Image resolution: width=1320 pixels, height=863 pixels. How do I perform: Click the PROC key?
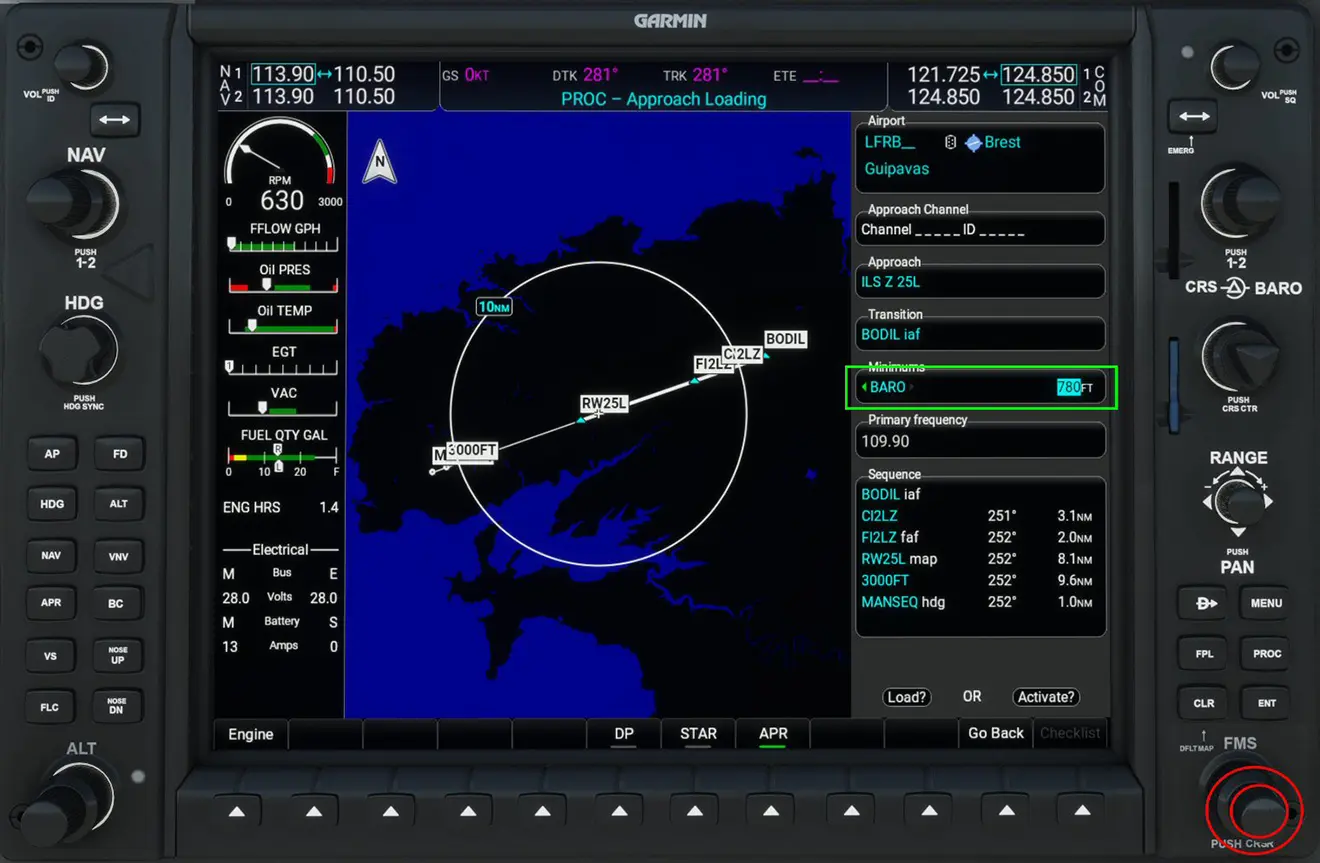[x=1267, y=654]
